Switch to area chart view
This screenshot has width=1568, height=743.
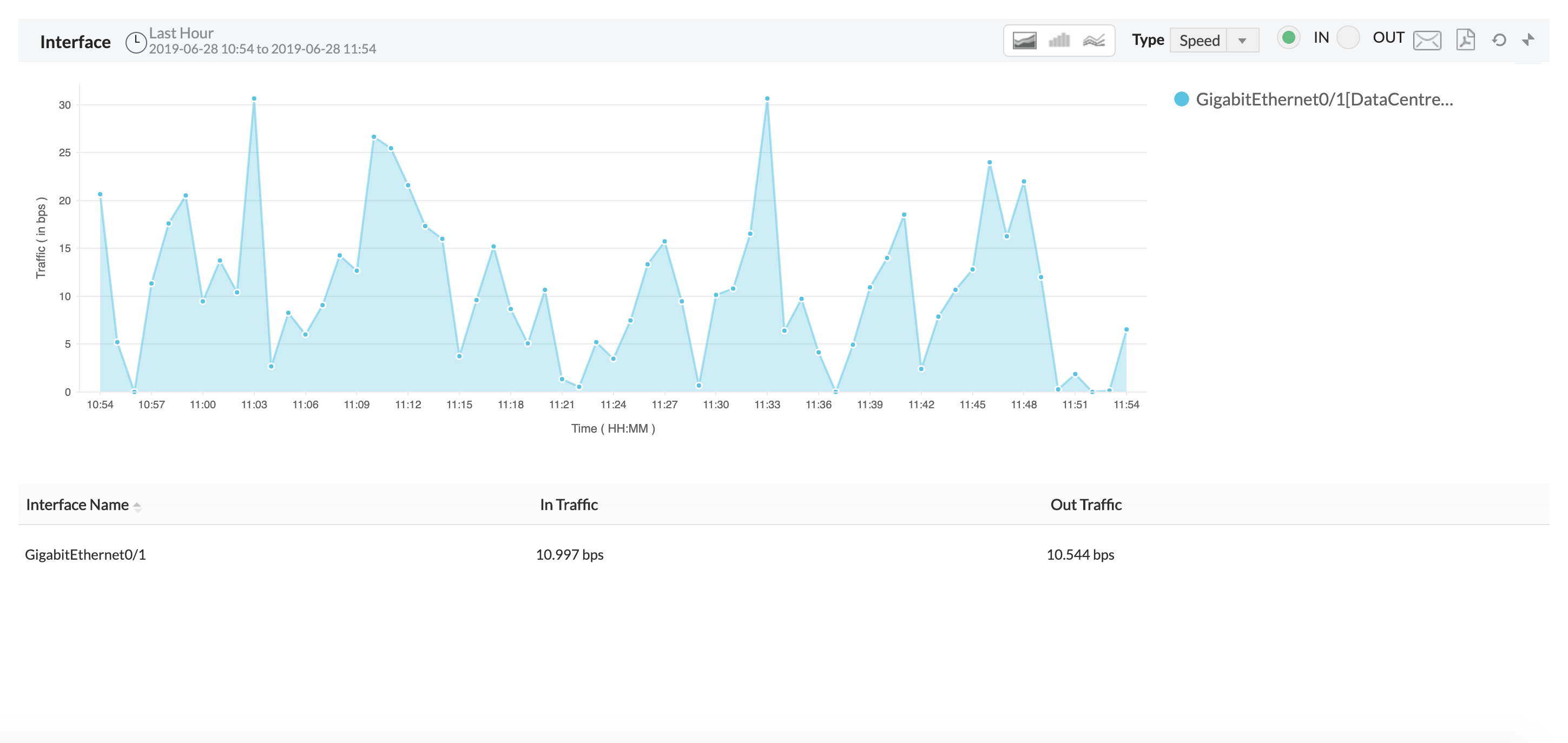(1024, 41)
